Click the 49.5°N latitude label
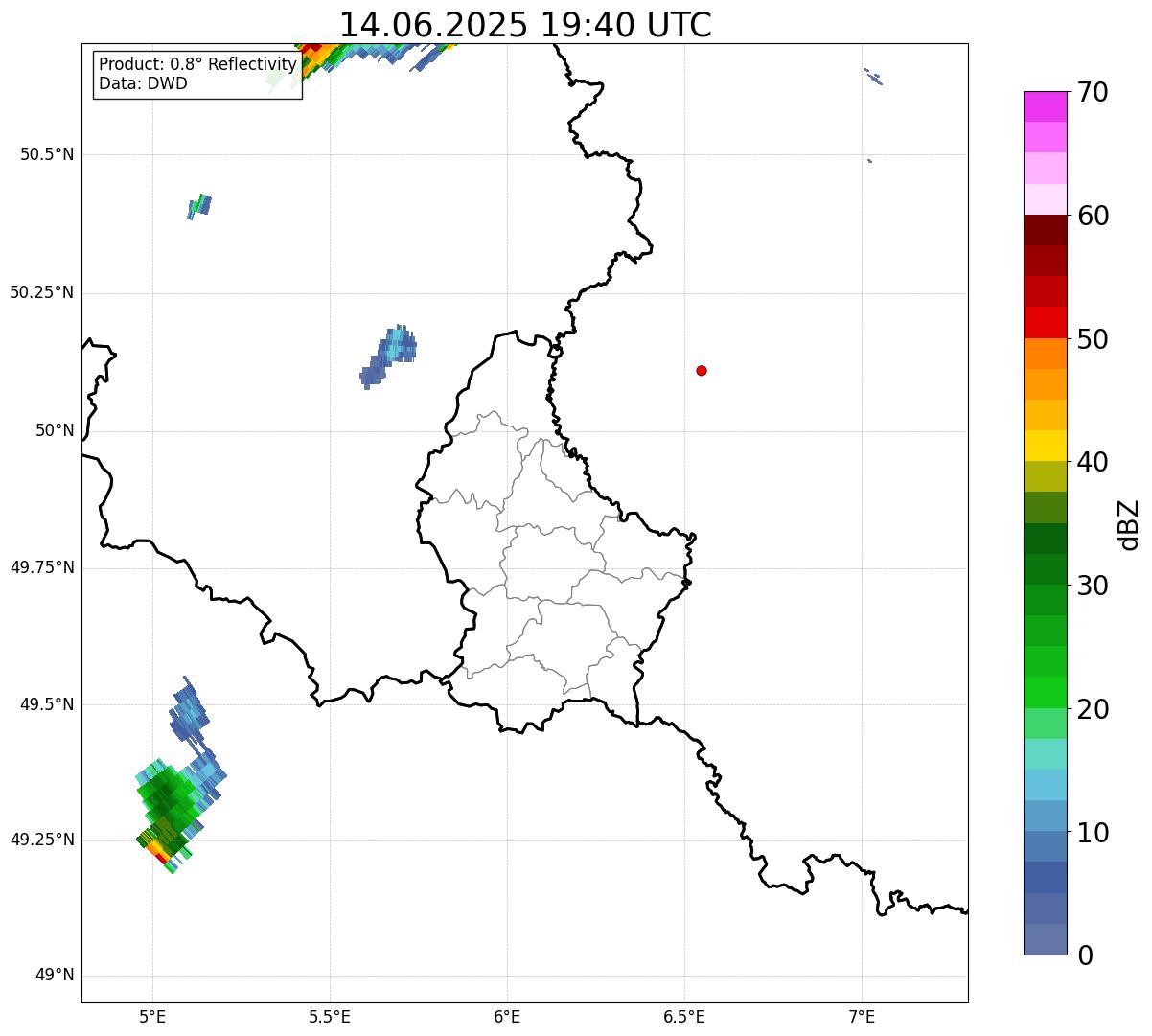 click(47, 704)
